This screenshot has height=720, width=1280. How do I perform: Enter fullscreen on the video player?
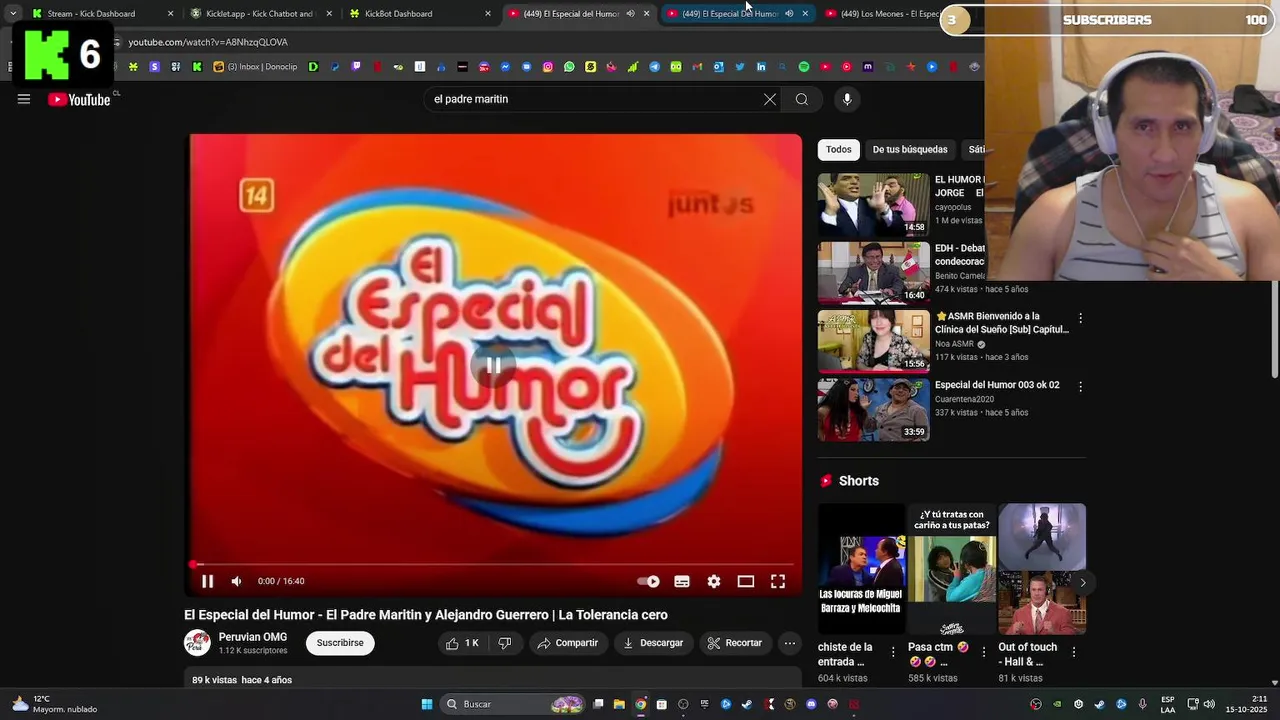778,581
